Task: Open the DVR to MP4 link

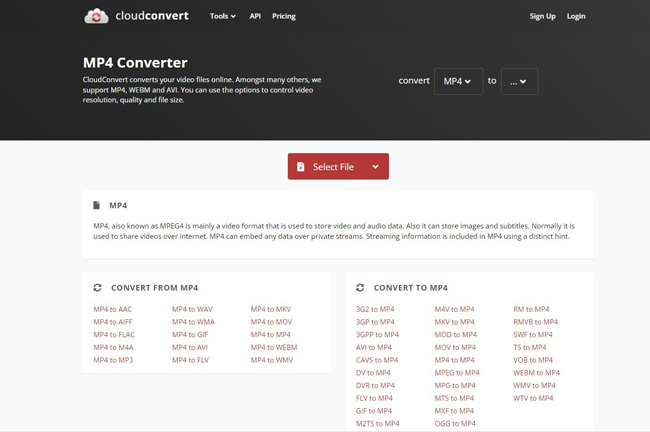Action: click(375, 386)
